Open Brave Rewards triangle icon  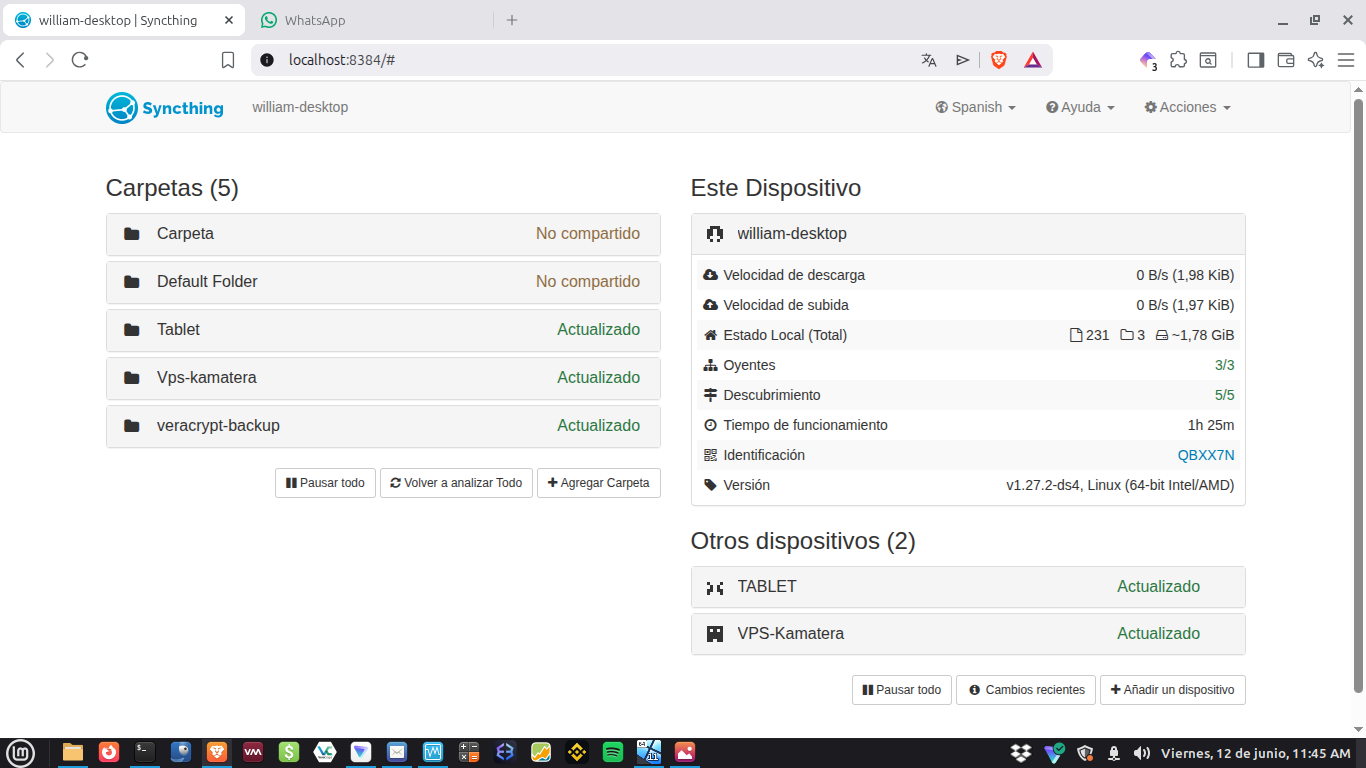coord(1033,60)
